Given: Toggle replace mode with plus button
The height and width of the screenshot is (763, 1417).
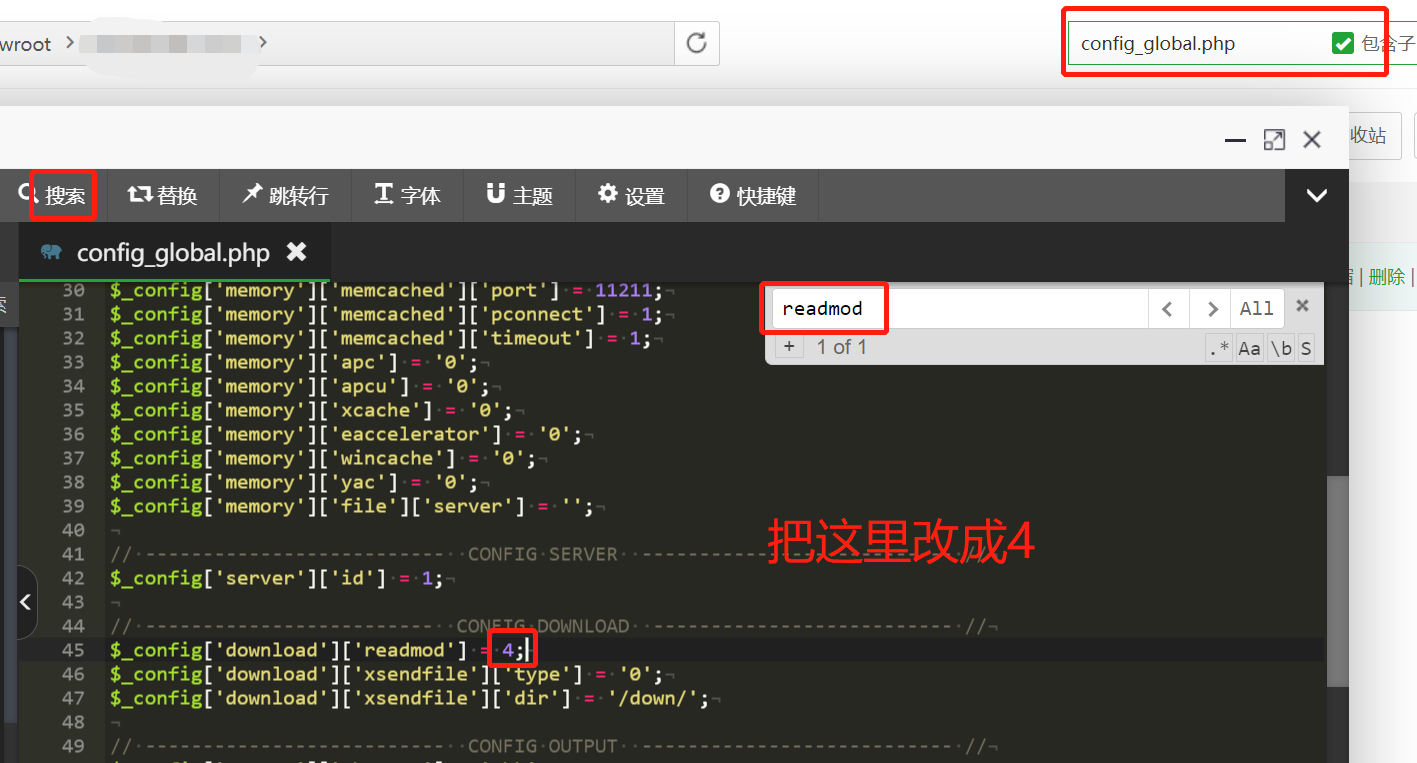Looking at the screenshot, I should point(789,347).
